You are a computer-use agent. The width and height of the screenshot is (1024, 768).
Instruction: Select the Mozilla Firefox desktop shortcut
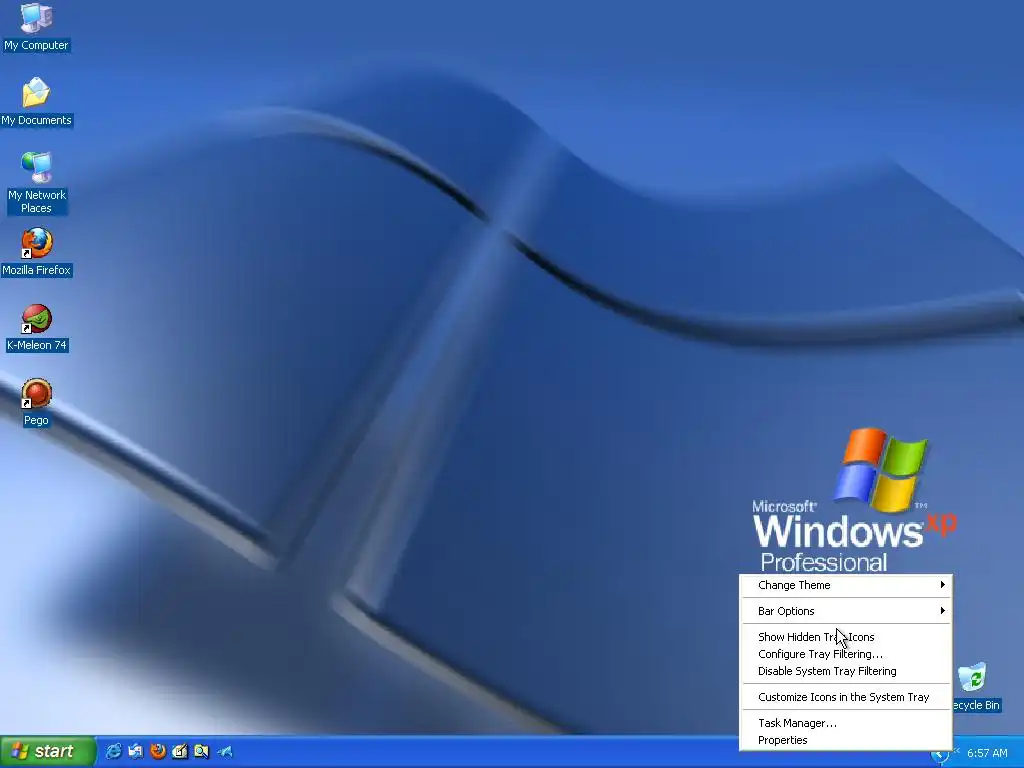[x=36, y=252]
